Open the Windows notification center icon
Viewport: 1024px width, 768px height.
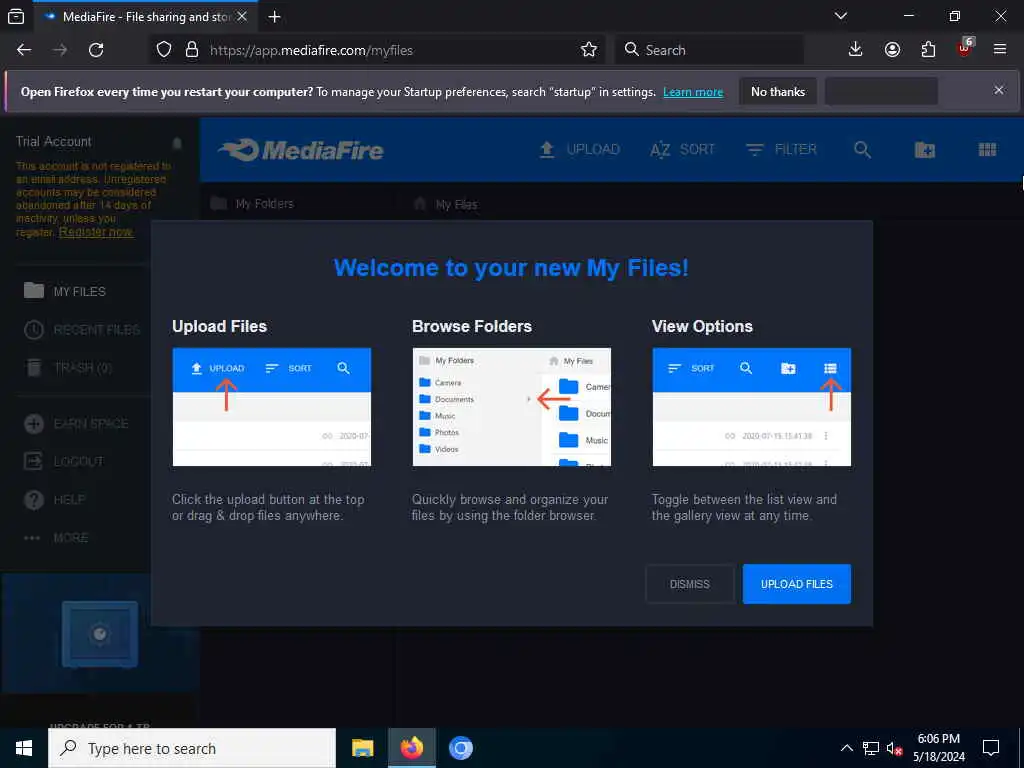pos(991,748)
